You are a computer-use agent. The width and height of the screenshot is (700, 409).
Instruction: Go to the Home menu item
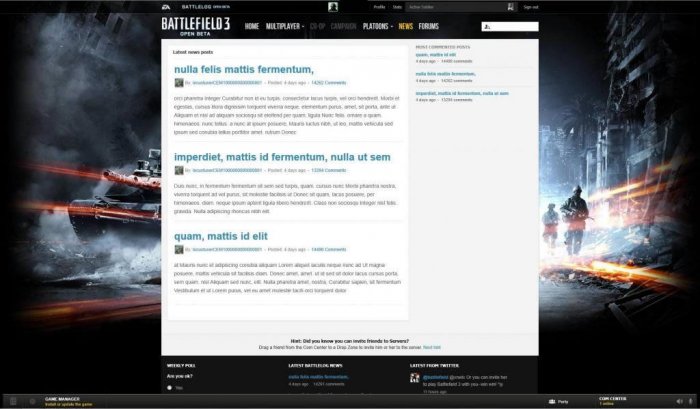pos(251,26)
